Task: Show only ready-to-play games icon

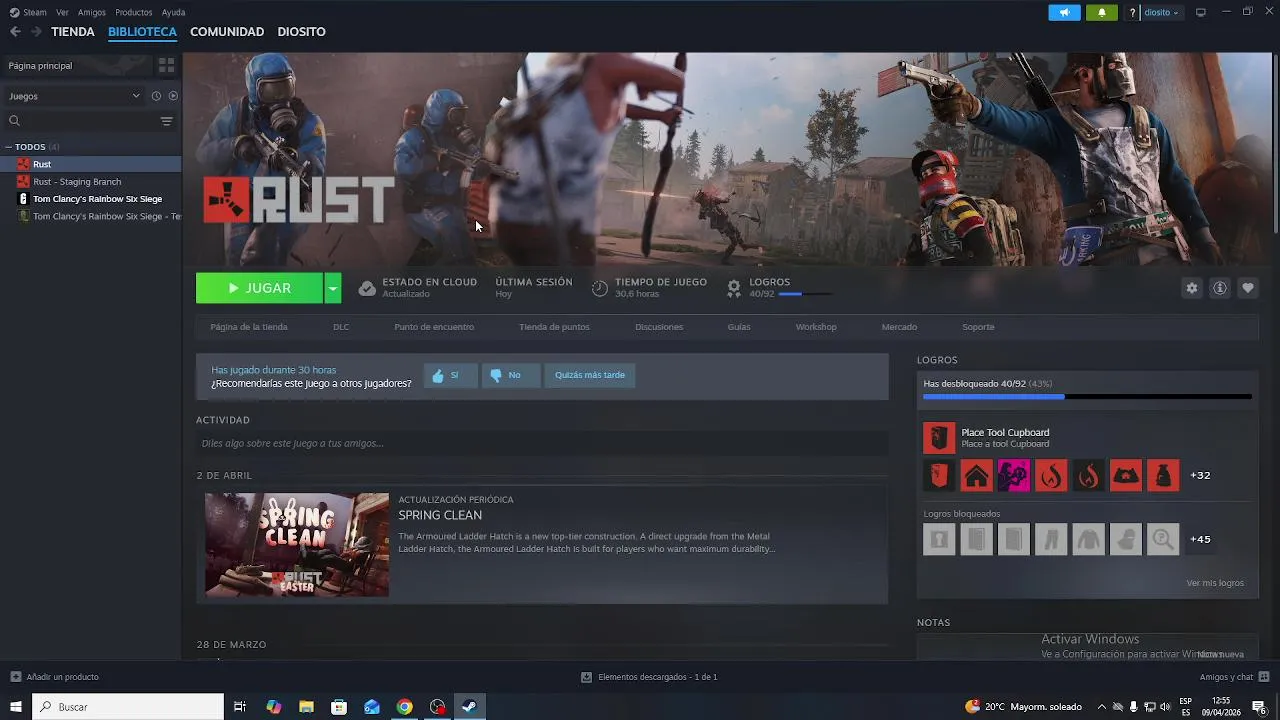Action: [173, 96]
